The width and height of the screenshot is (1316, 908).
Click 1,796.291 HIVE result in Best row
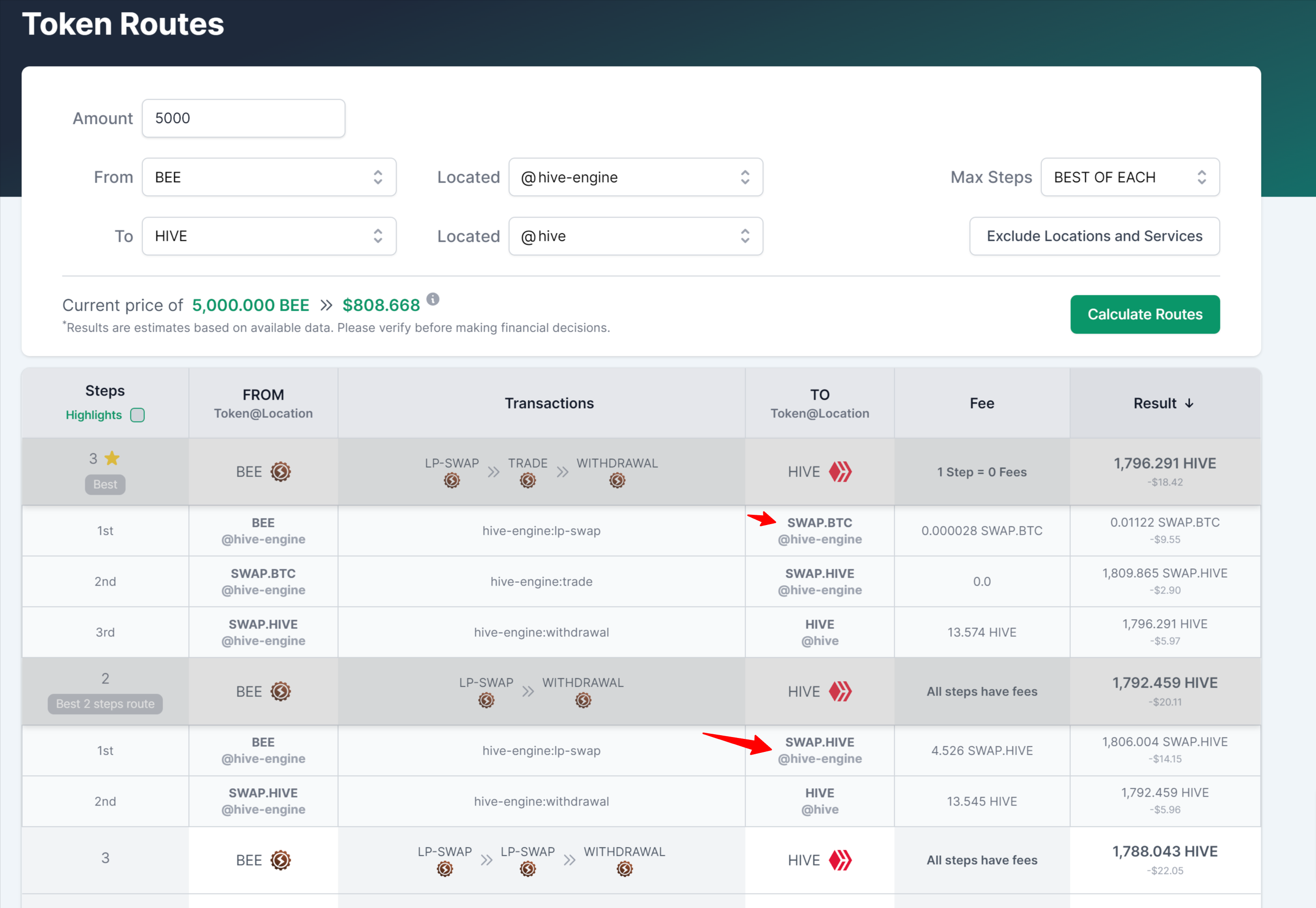coord(1165,471)
